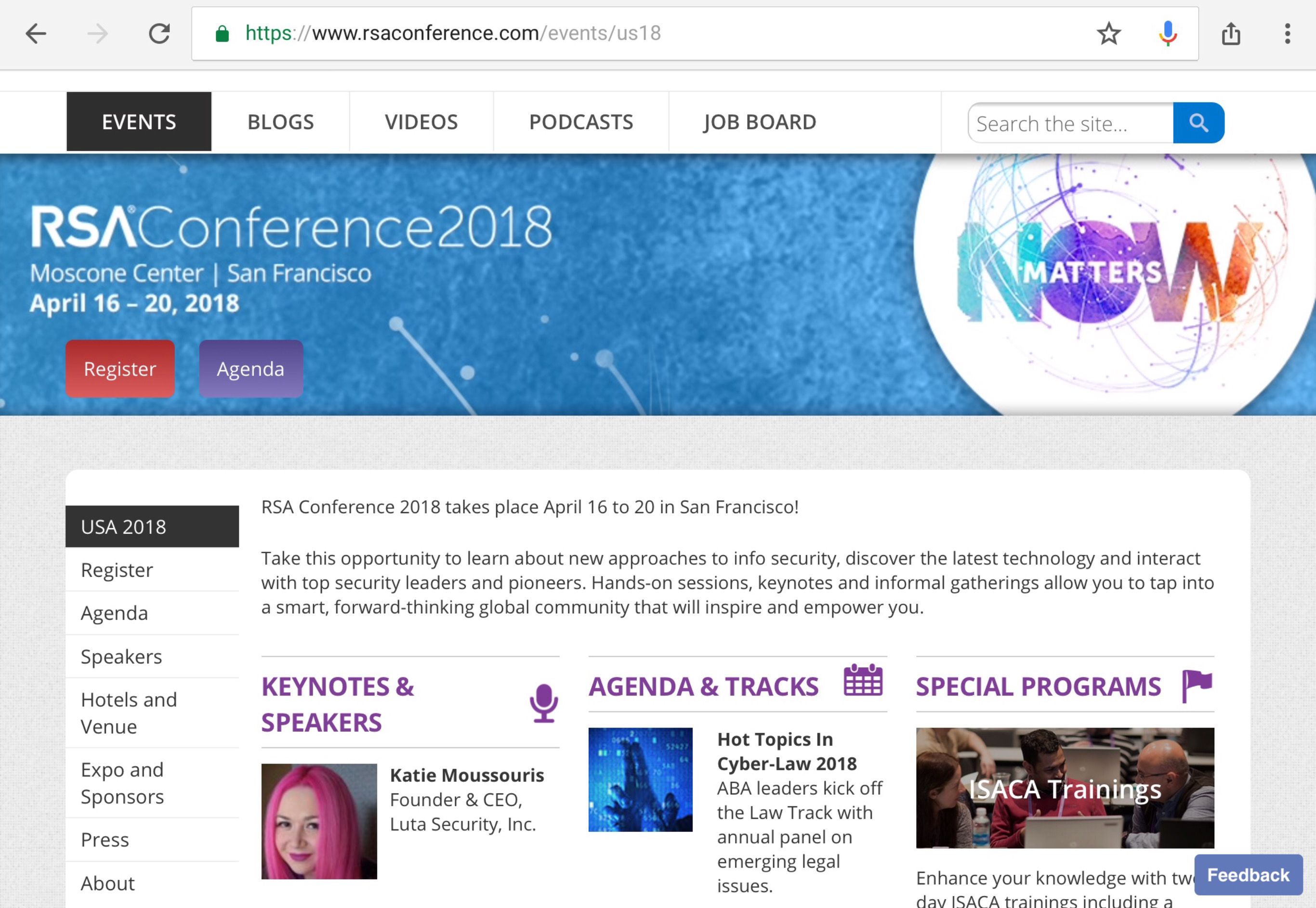Start voice search with the microphone icon
The width and height of the screenshot is (1316, 908).
click(1168, 34)
